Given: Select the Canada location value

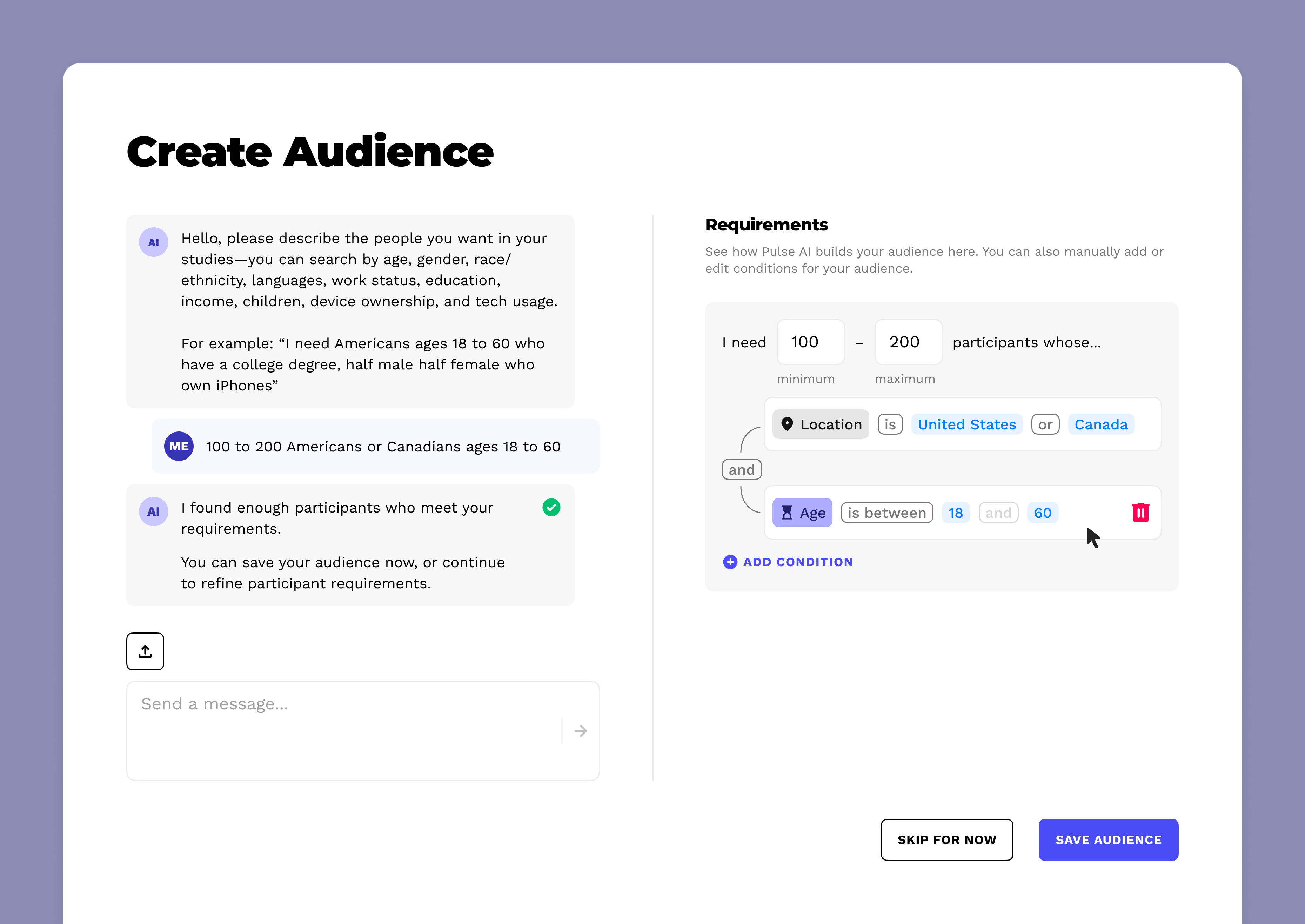Looking at the screenshot, I should (1100, 424).
